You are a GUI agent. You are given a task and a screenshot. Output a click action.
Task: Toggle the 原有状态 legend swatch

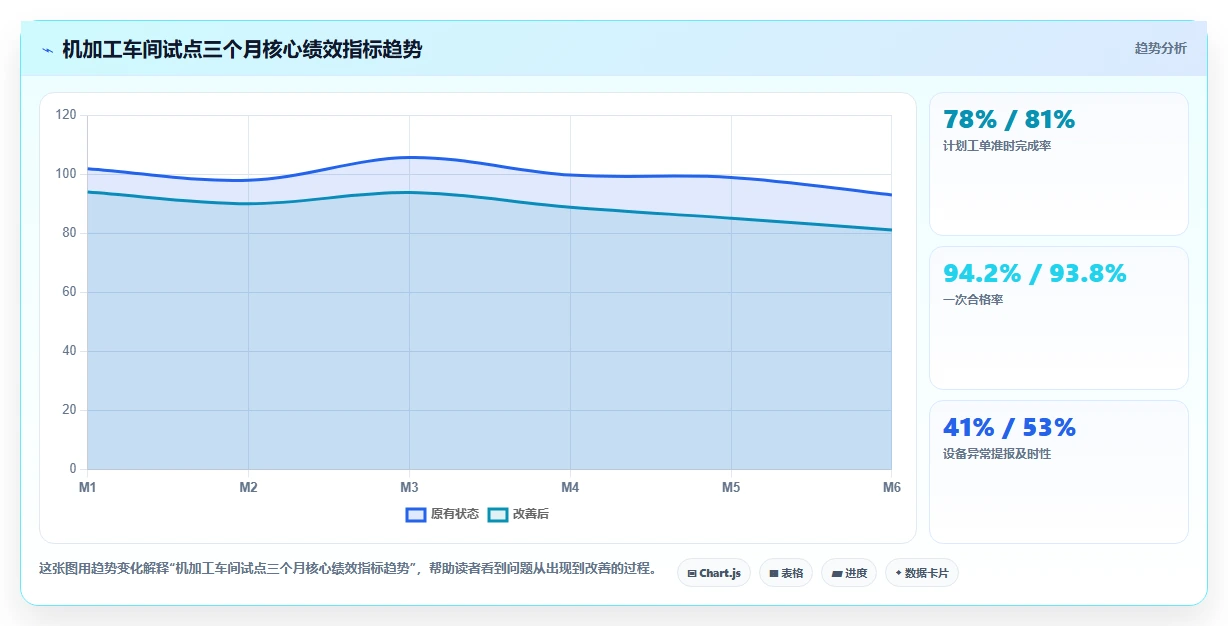pyautogui.click(x=416, y=514)
